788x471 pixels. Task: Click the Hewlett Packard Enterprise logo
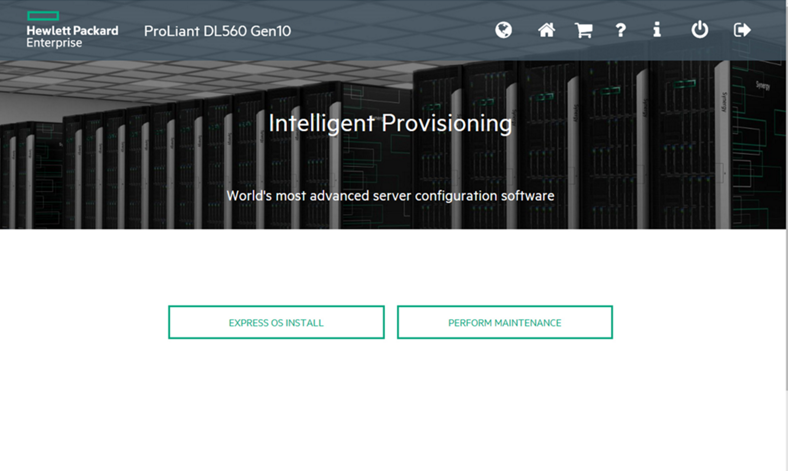pos(72,30)
